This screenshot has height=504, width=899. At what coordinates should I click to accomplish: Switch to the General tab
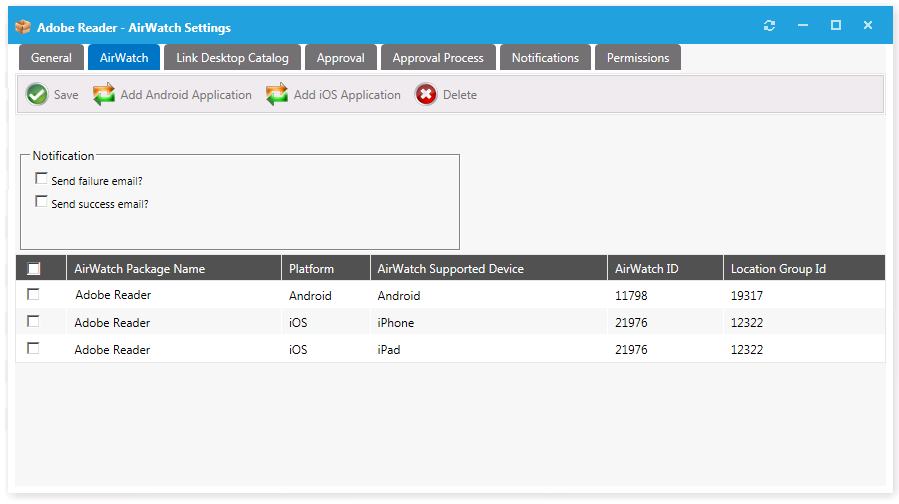coord(51,58)
